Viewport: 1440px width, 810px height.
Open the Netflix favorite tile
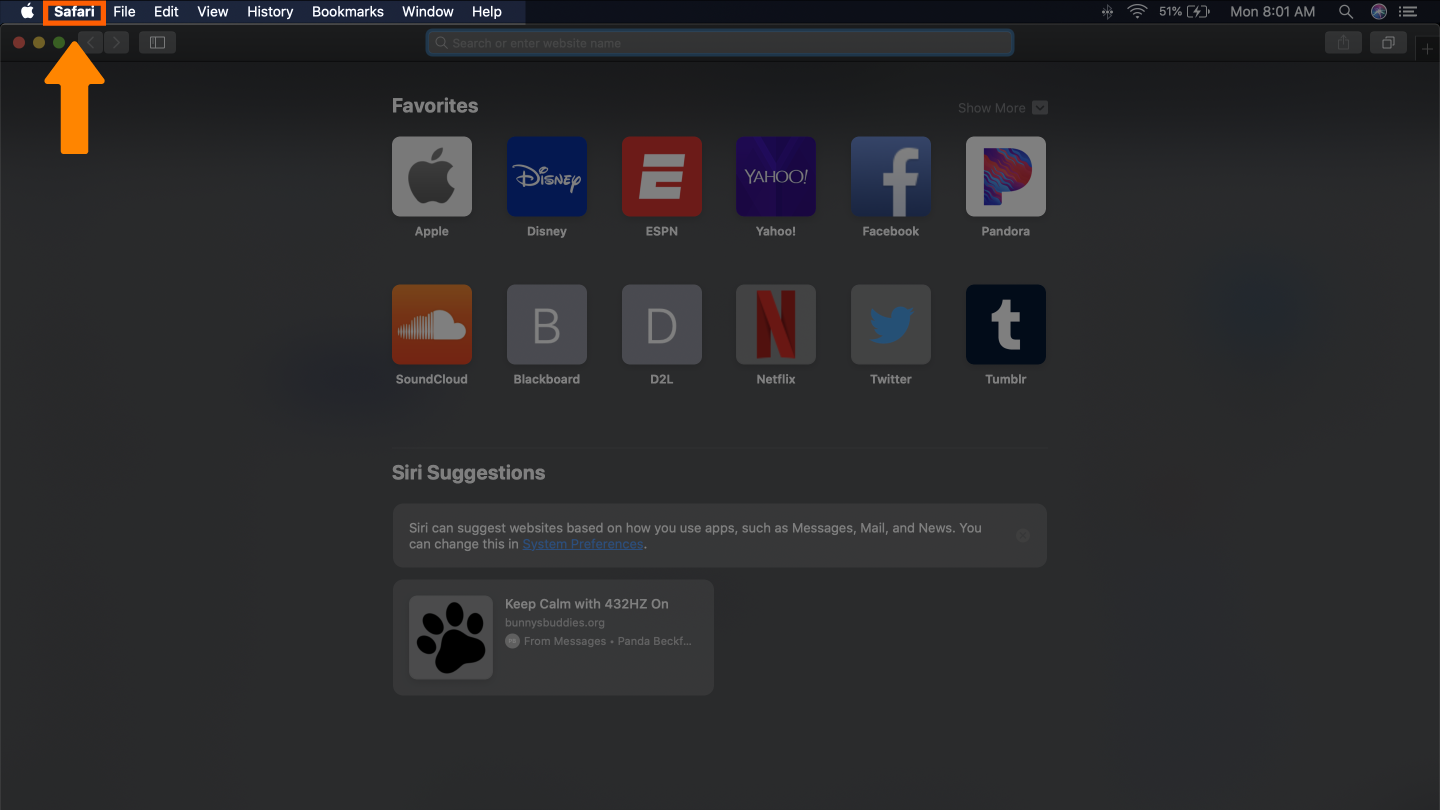(776, 325)
